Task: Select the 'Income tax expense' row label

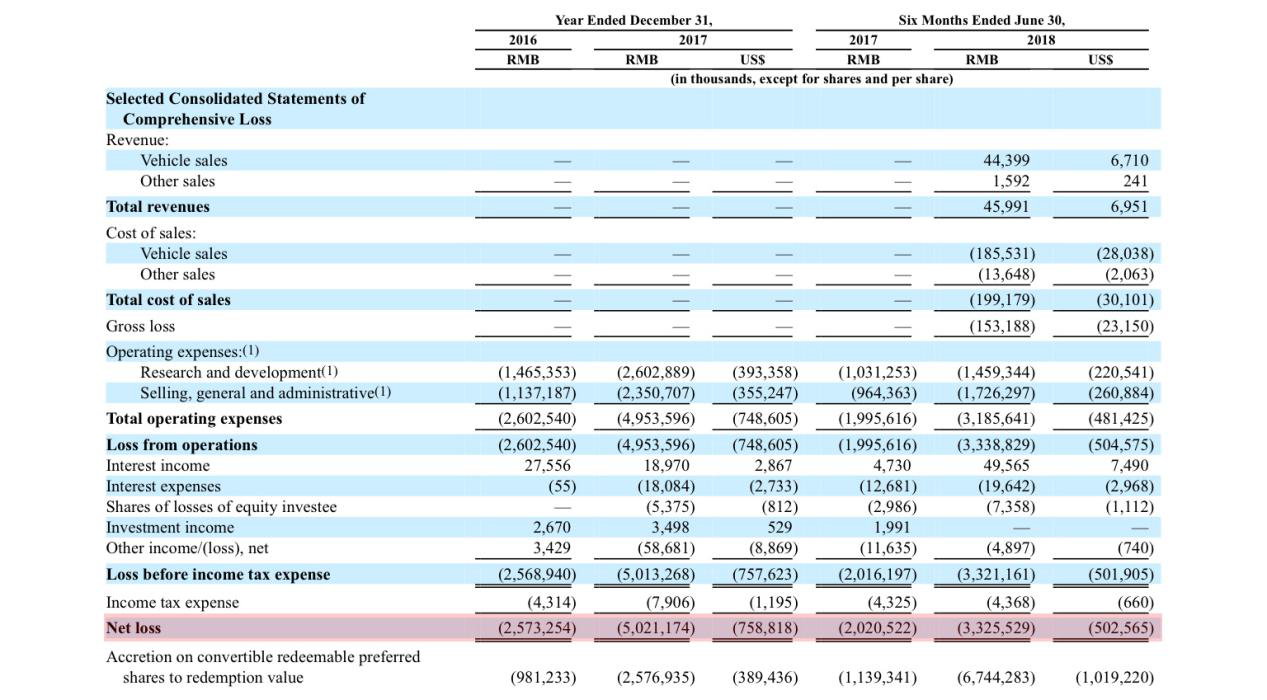Action: 173,602
